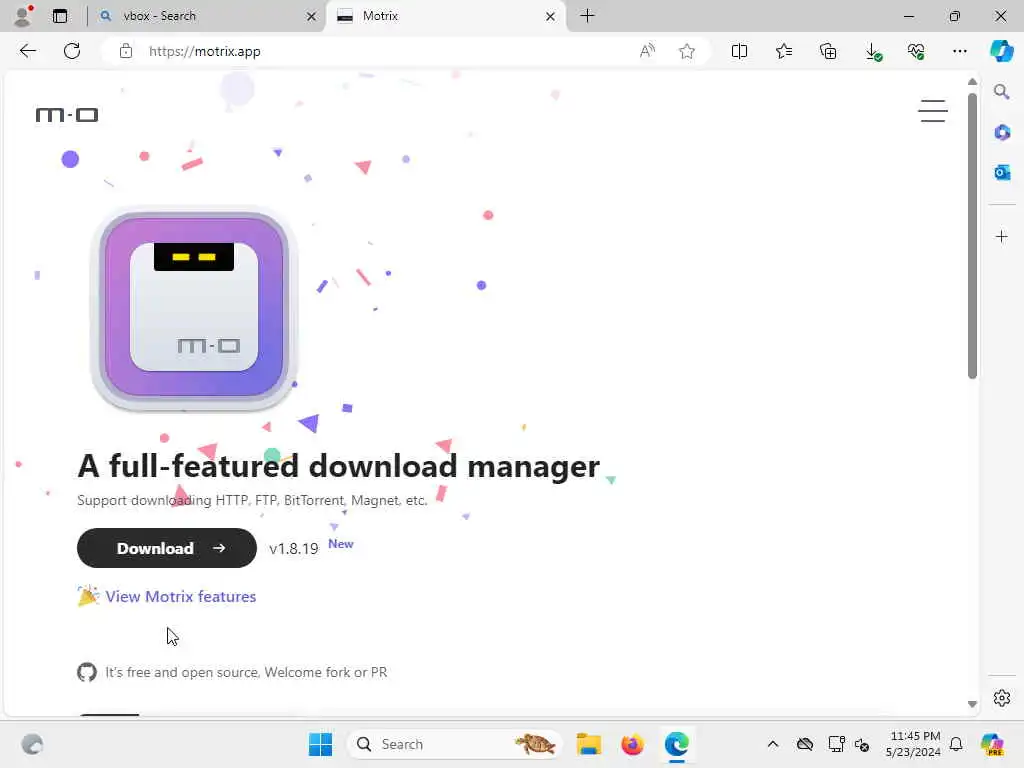This screenshot has height=768, width=1024.
Task: Click the Edge sidebar search icon
Action: pos(1002,91)
